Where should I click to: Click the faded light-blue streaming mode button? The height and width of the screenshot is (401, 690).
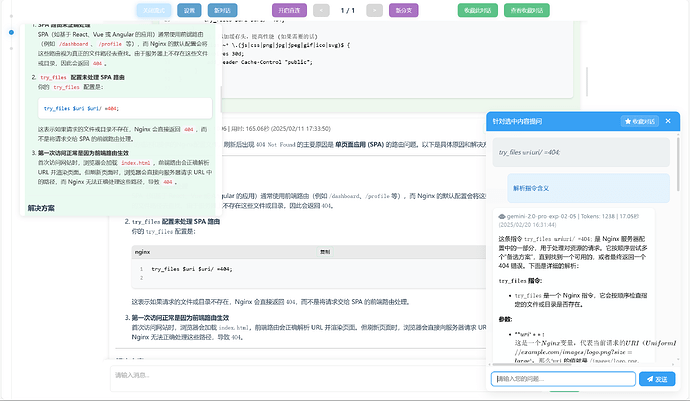(154, 11)
